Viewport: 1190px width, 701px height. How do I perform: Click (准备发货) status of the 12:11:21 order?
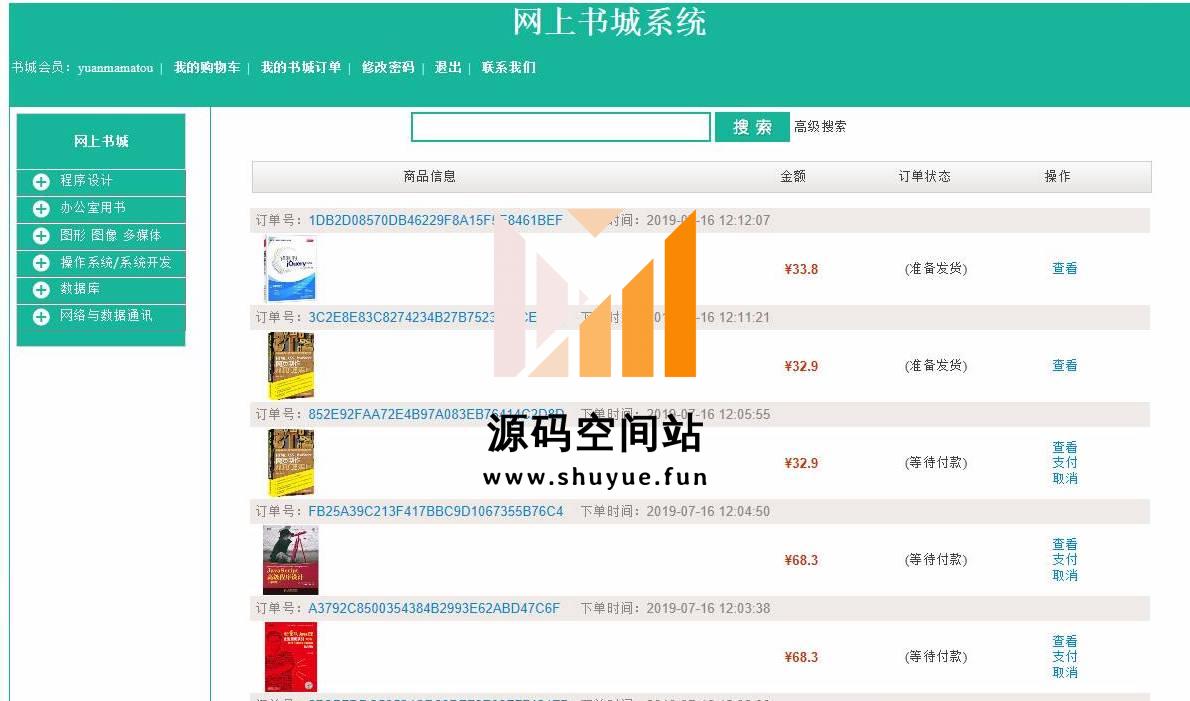point(936,366)
